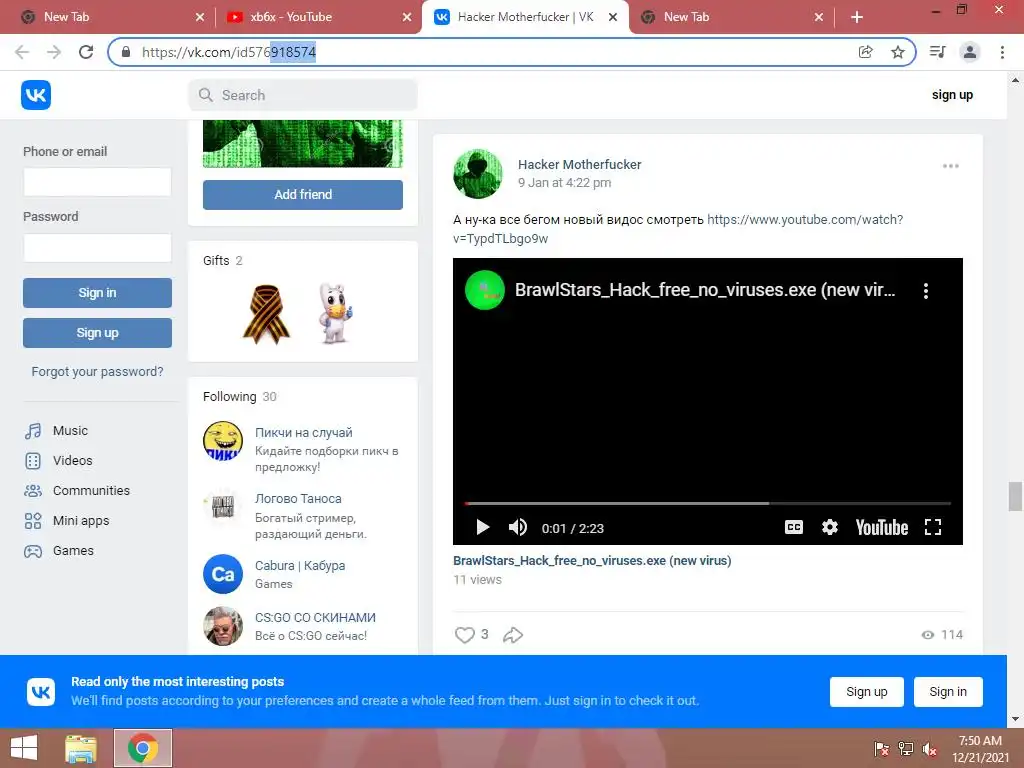The image size is (1024, 768).
Task: Click sign up link in header
Action: [952, 95]
